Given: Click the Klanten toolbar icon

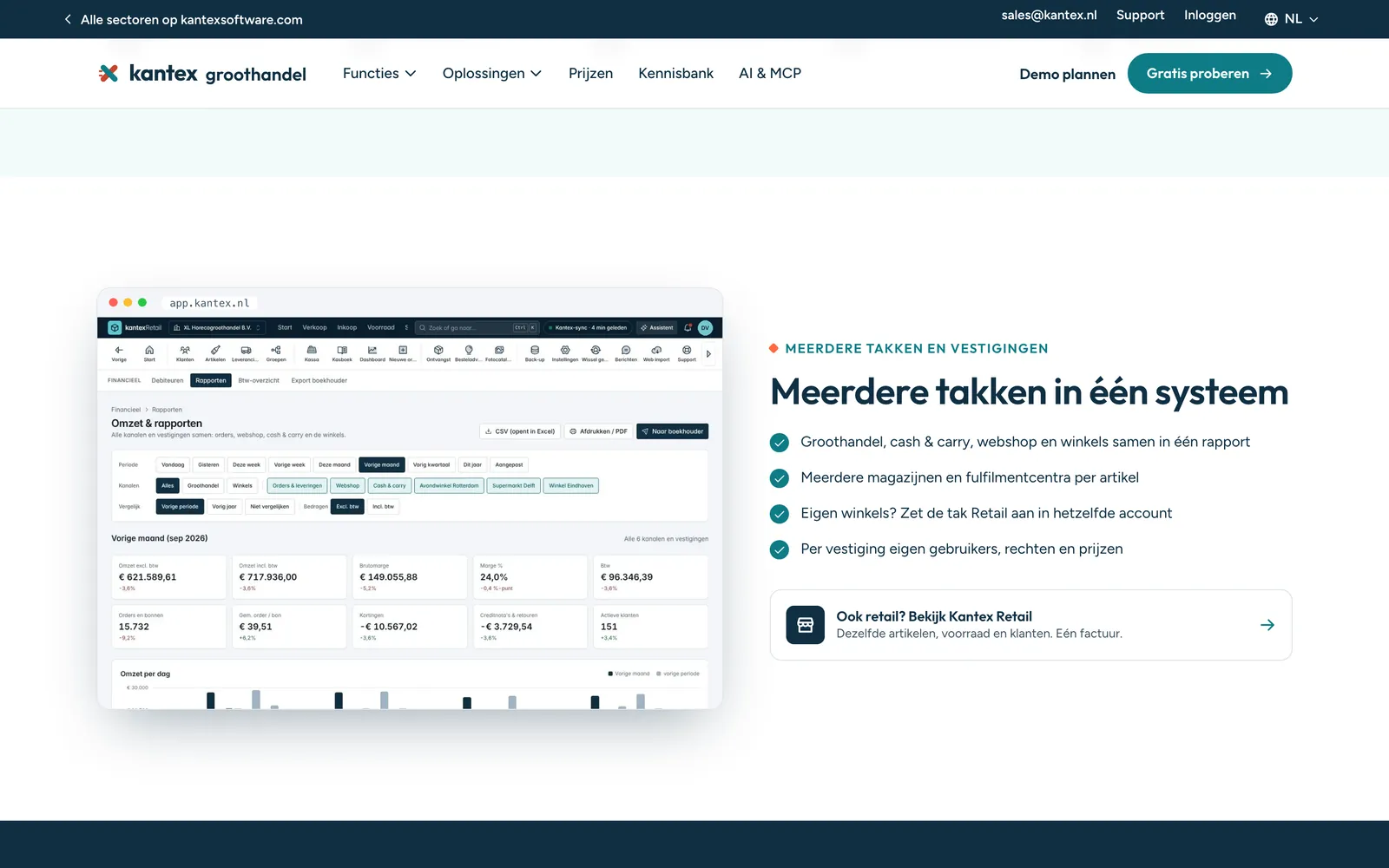Looking at the screenshot, I should click(x=185, y=353).
